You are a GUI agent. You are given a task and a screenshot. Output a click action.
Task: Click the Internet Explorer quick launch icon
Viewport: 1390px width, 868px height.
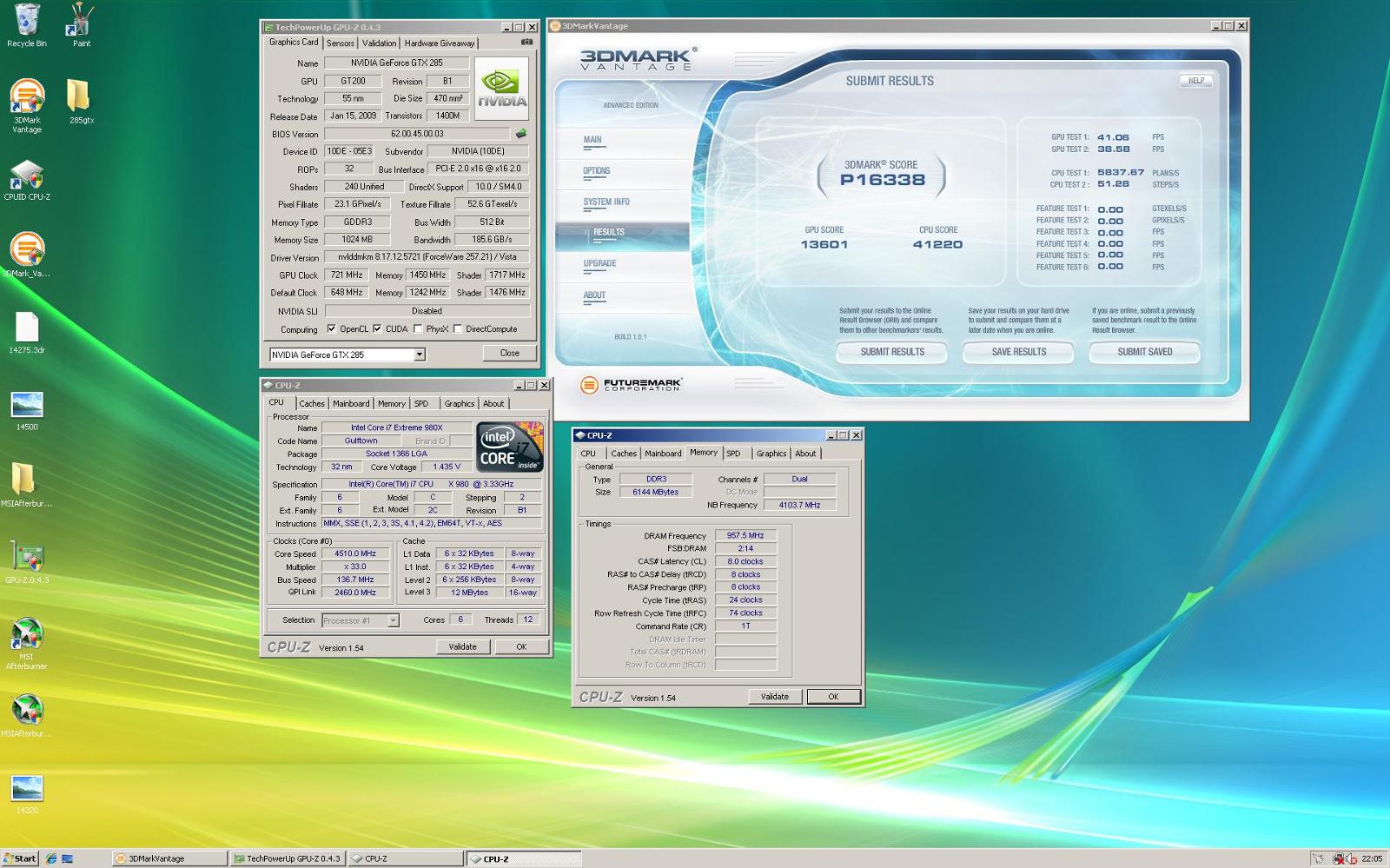click(x=51, y=858)
